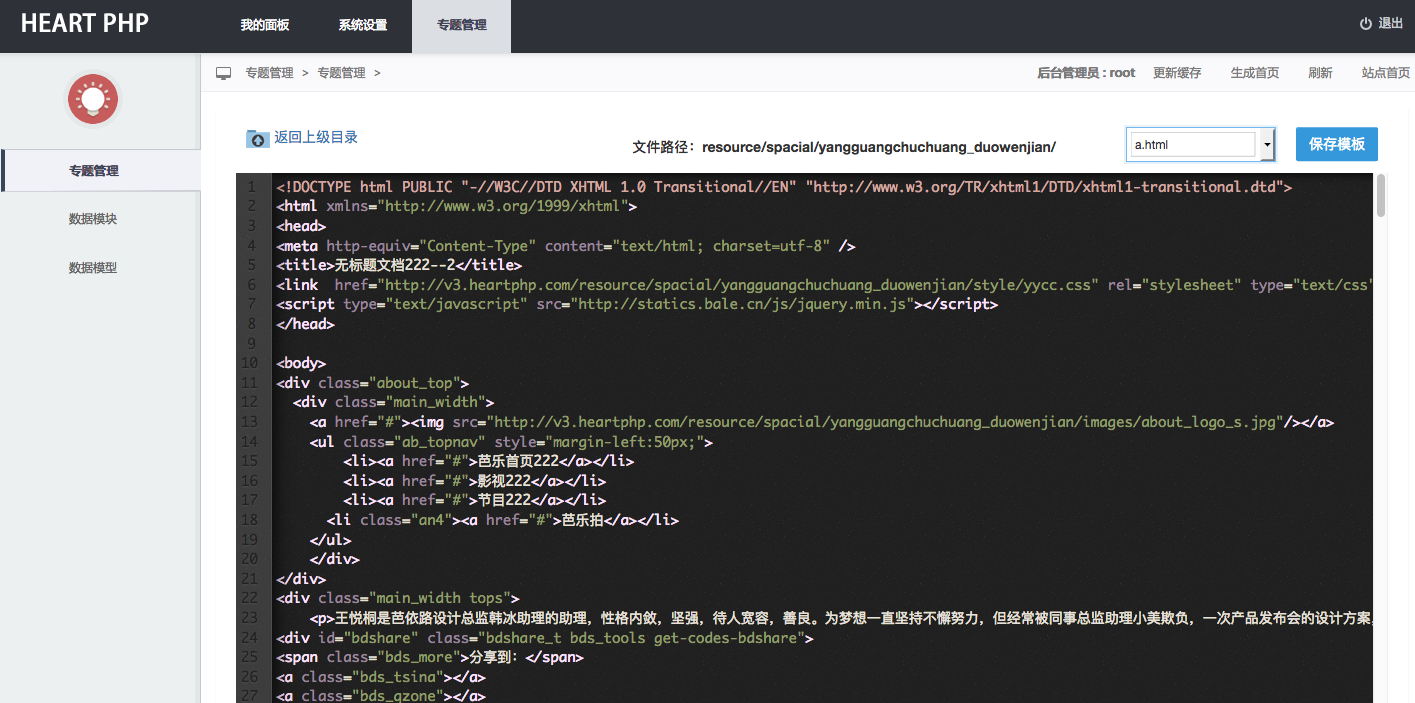
Task: Click the title text 无标题文档222--2
Action: tap(395, 265)
